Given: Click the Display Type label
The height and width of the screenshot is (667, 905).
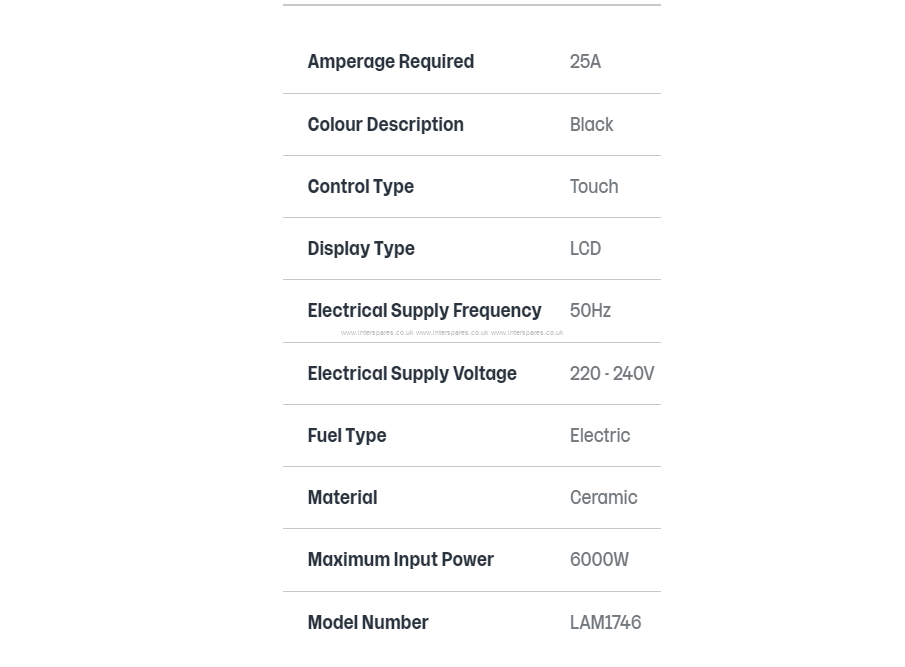Looking at the screenshot, I should (361, 249).
